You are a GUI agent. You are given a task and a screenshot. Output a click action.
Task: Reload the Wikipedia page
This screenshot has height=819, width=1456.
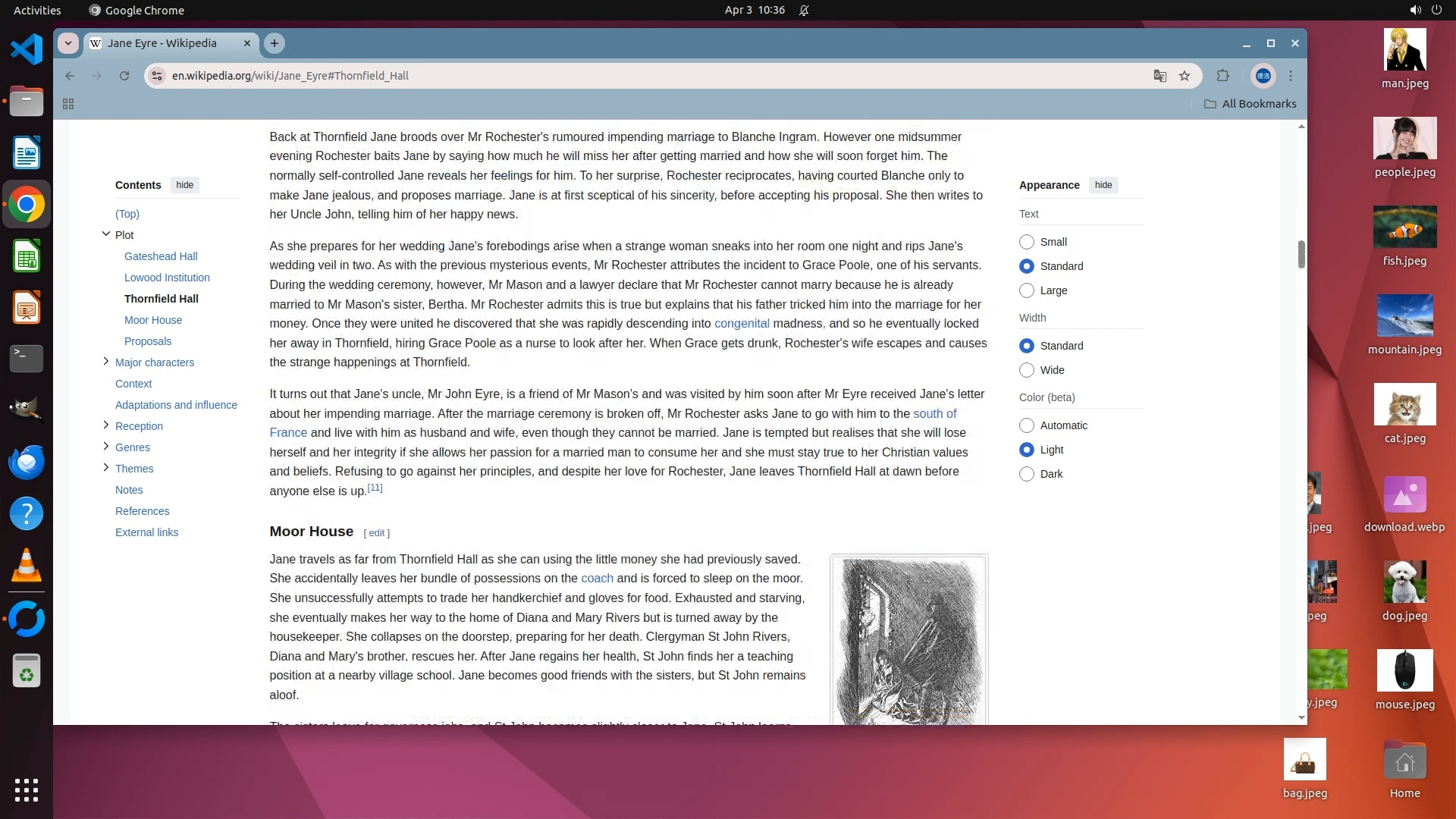coord(124,76)
